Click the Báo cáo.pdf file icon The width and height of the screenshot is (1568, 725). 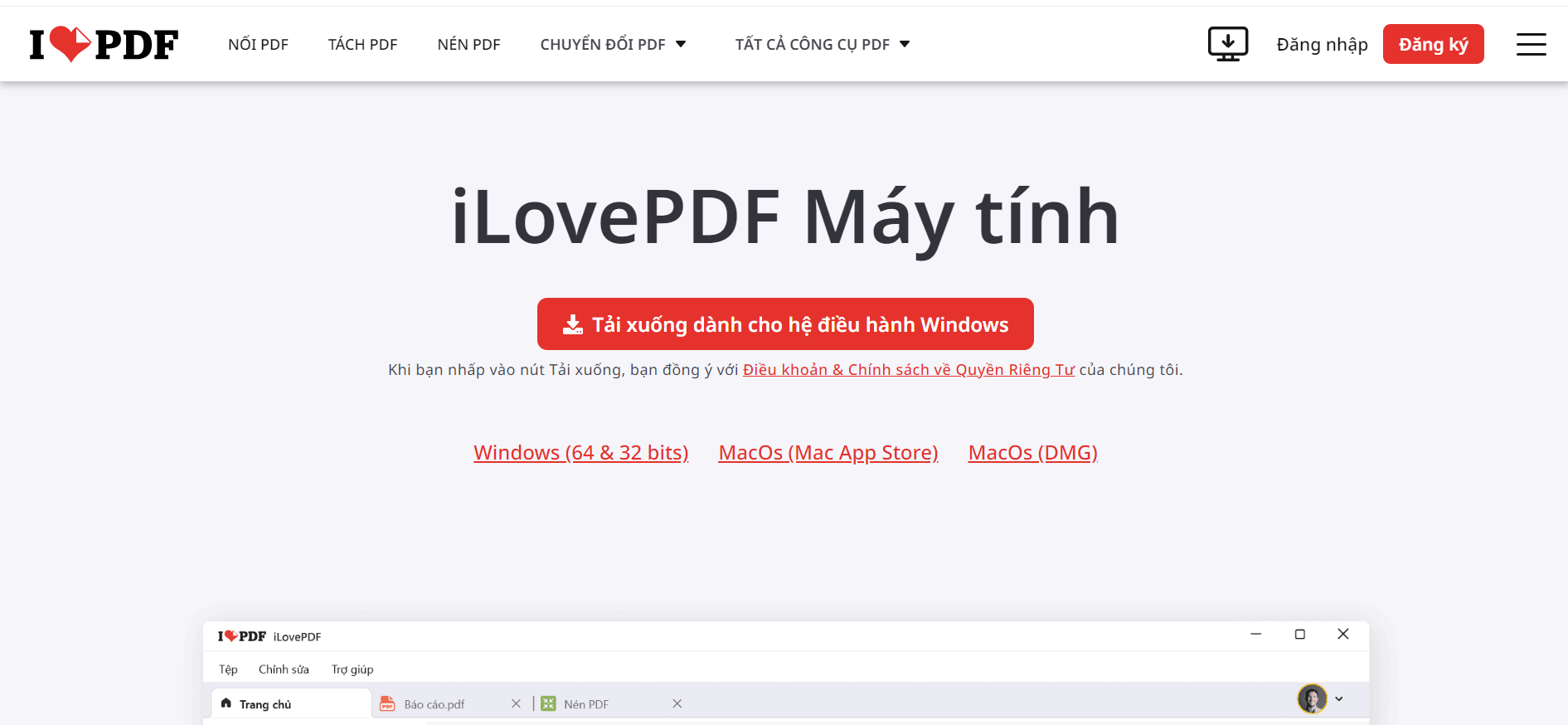point(387,703)
